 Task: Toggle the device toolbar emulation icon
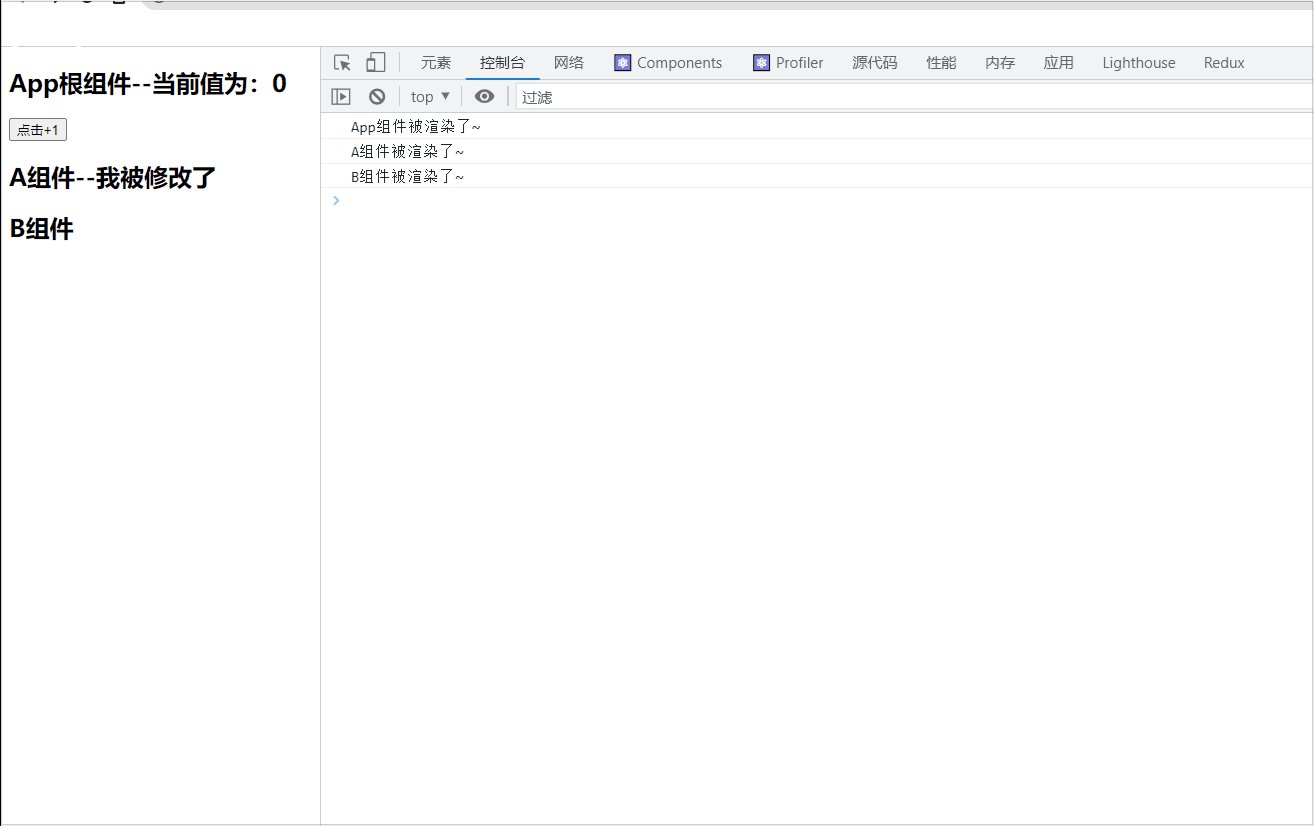(x=375, y=62)
